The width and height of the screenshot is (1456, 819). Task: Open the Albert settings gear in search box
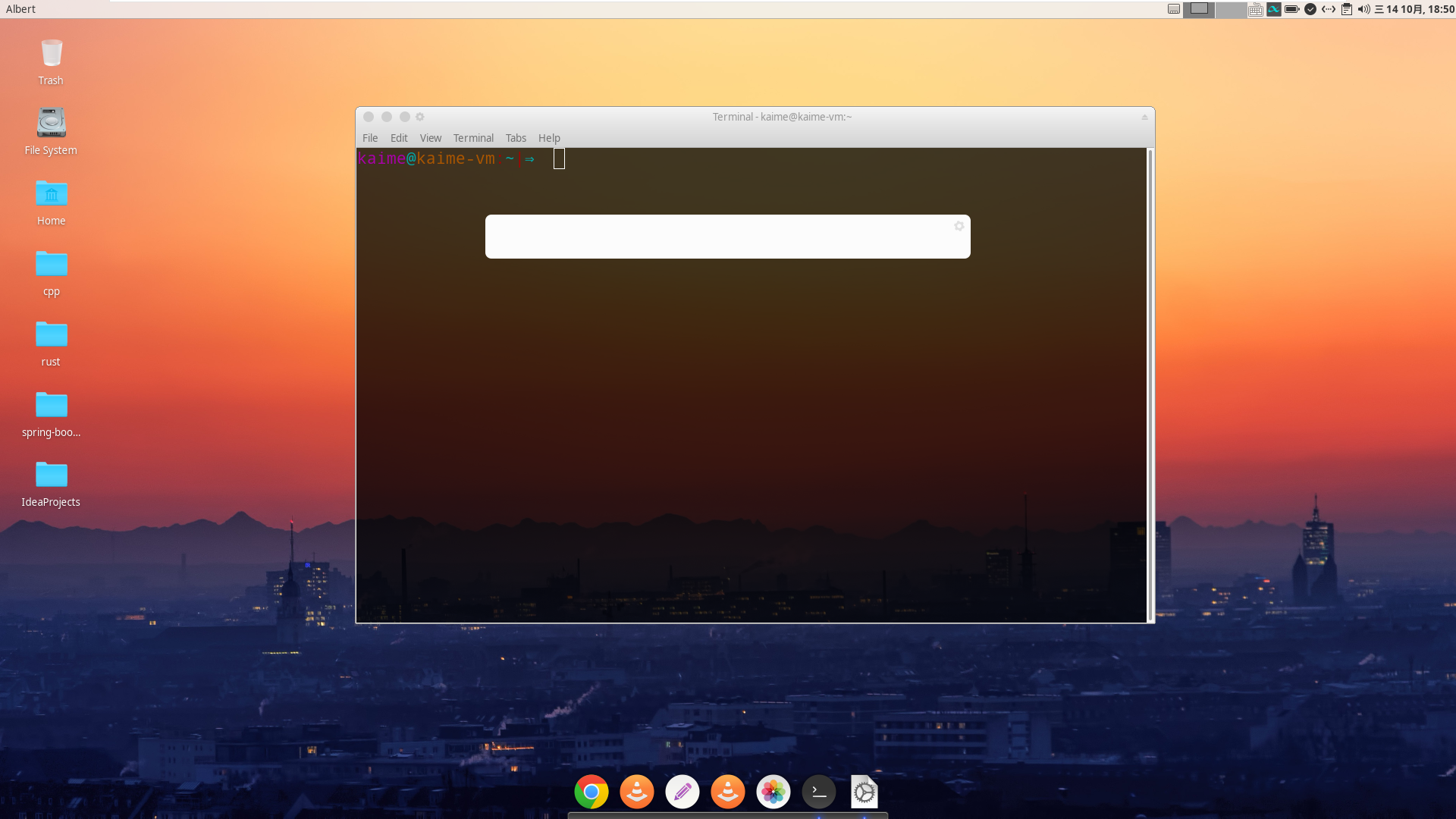[959, 226]
